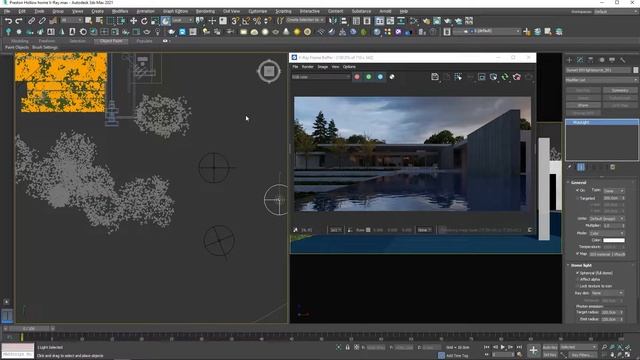Image resolution: width=640 pixels, height=360 pixels.
Task: Open the Motion tab in command panel
Action: tap(602, 60)
